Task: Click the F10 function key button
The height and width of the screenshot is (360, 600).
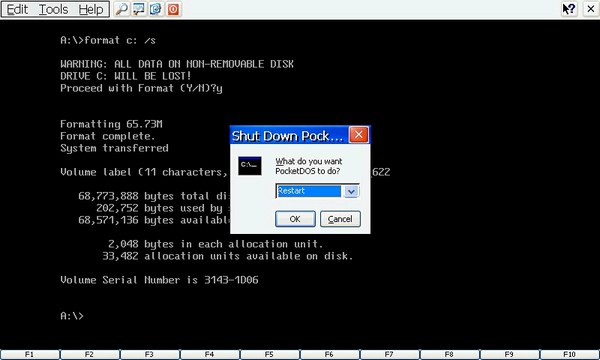Action: coord(569,355)
